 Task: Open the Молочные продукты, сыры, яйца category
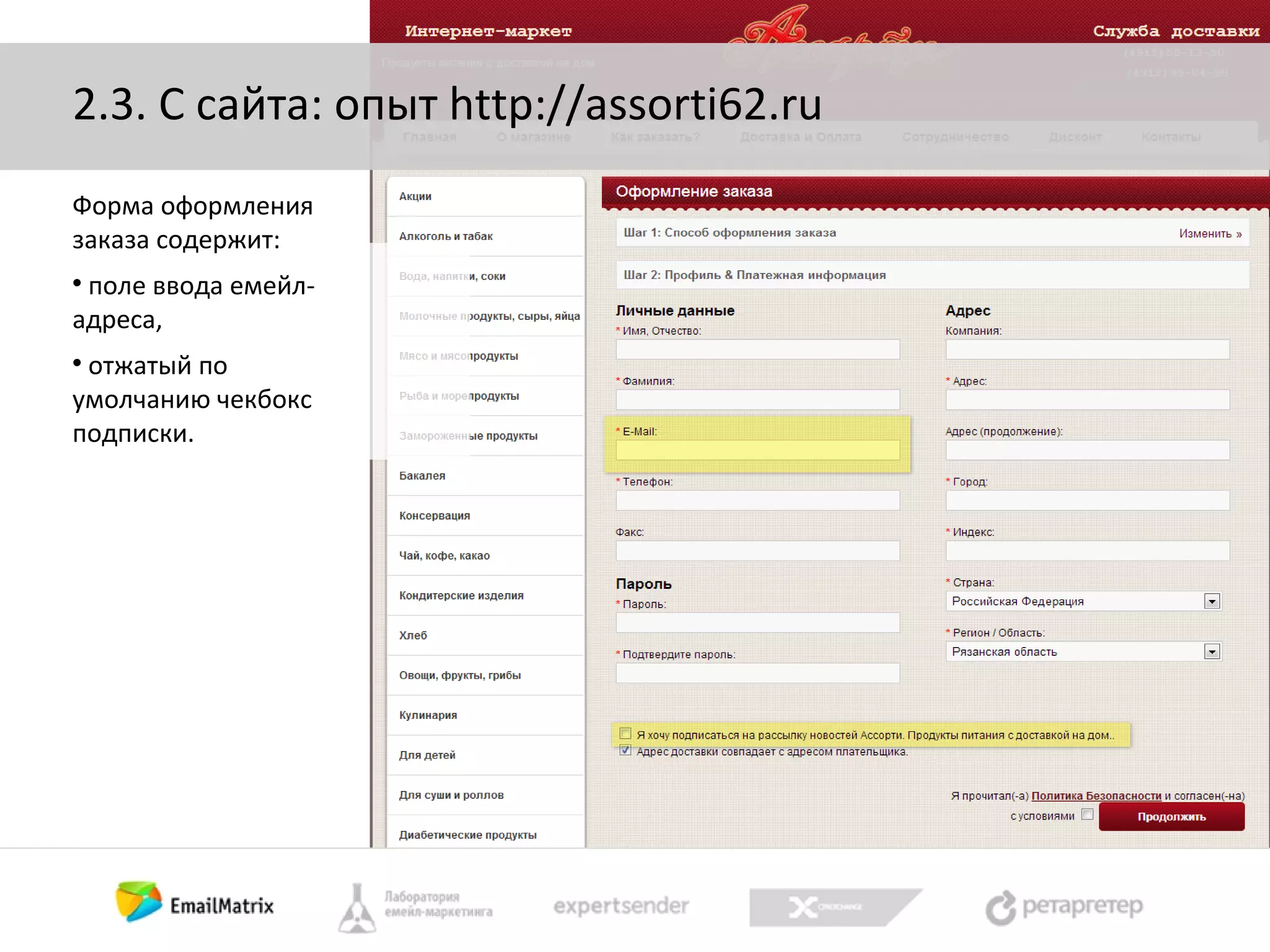click(x=485, y=316)
